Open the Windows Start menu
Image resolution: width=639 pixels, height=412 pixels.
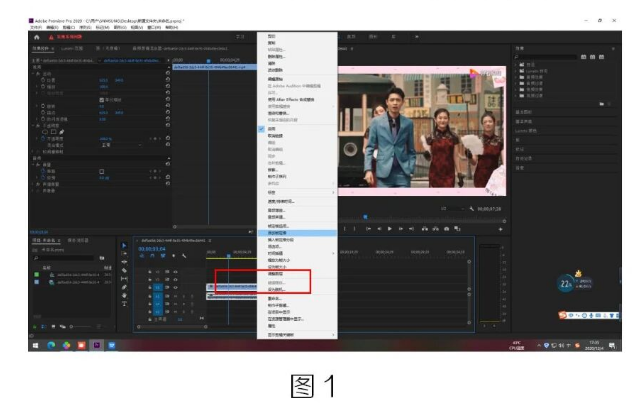tap(34, 344)
